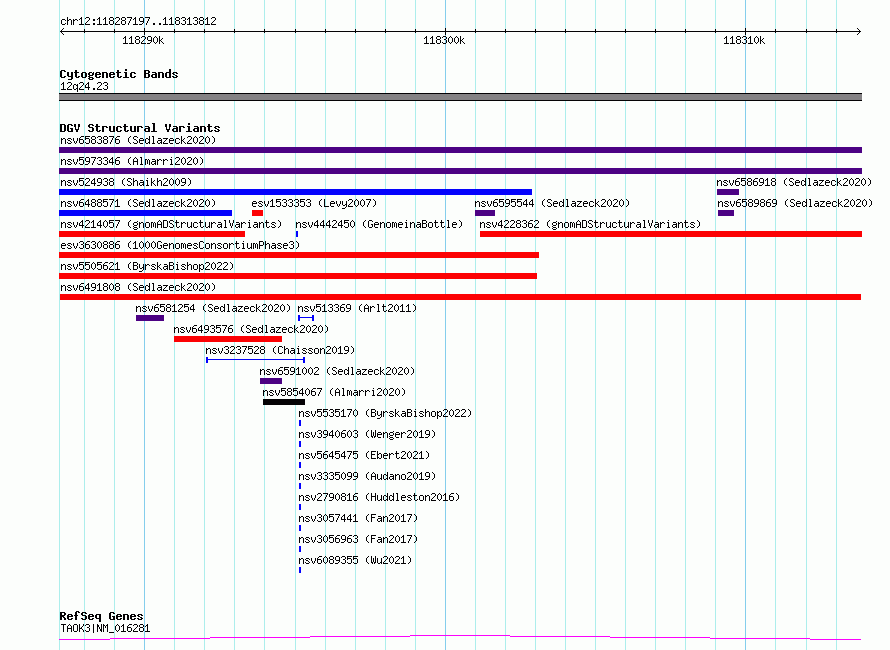The height and width of the screenshot is (650, 890).
Task: Open TAOK3|NM_016281 gene label
Action: [105, 628]
